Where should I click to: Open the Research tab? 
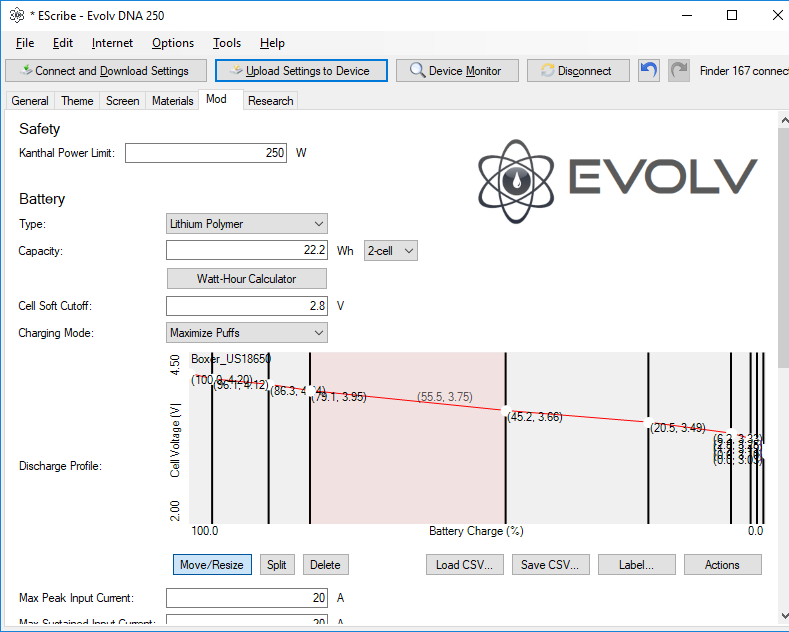click(x=270, y=101)
